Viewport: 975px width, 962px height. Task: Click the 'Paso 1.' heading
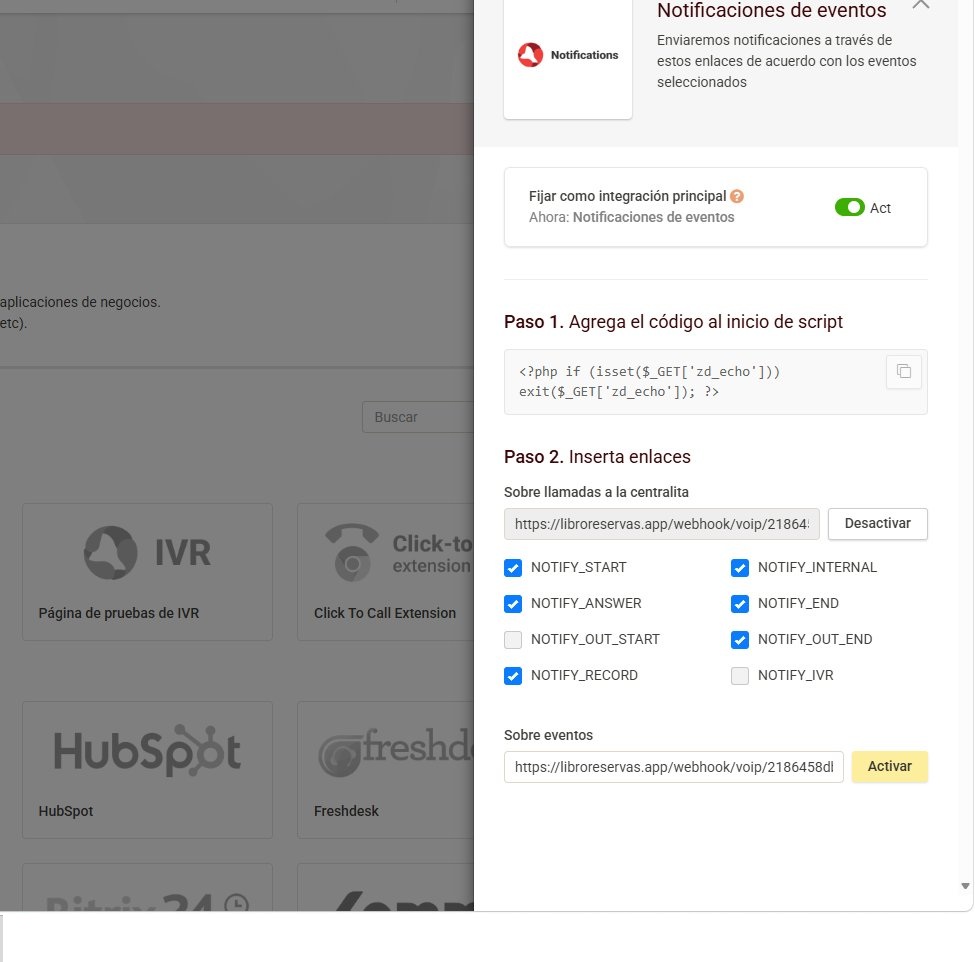pyautogui.click(x=534, y=321)
